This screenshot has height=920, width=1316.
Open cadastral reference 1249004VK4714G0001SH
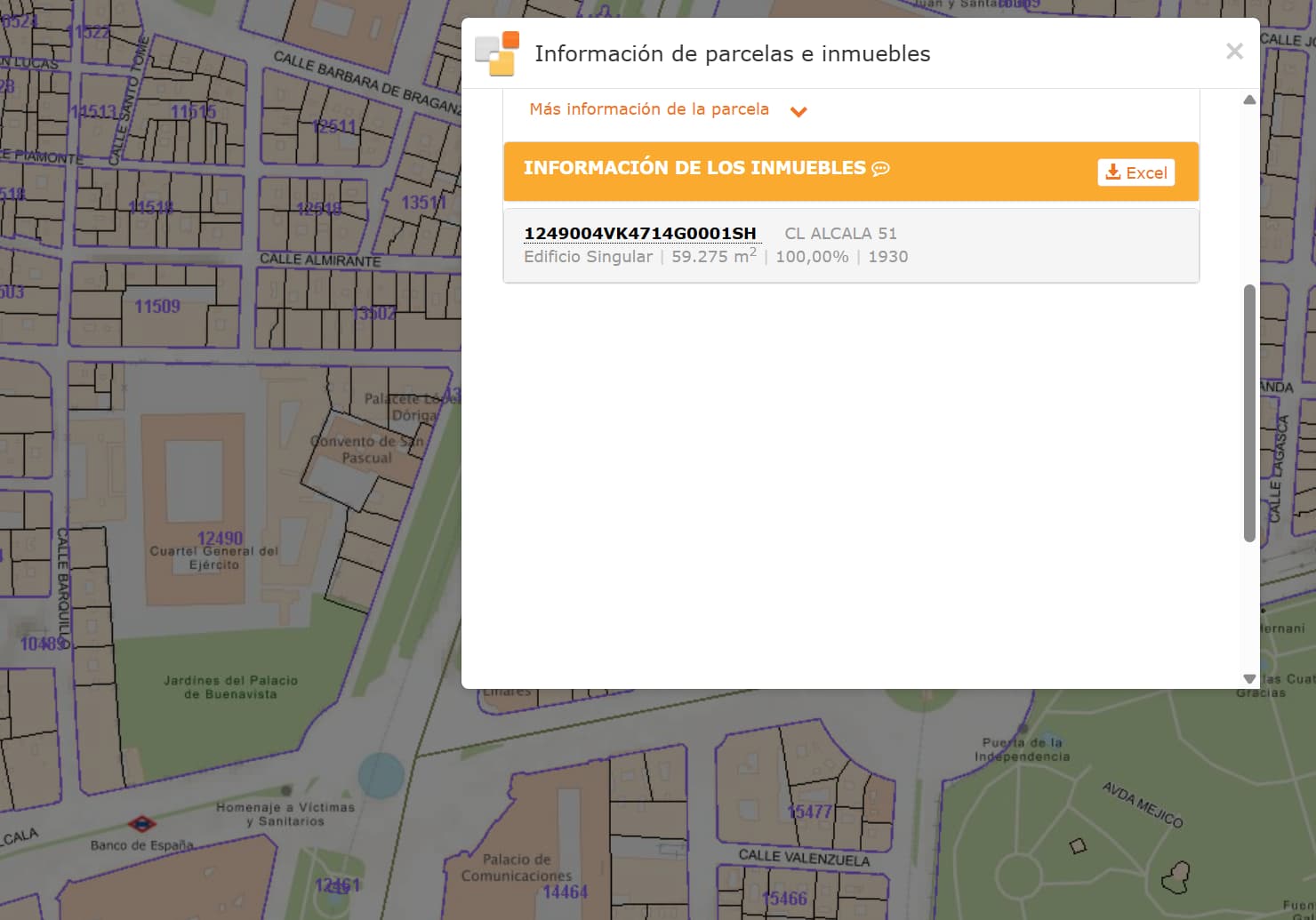(639, 233)
